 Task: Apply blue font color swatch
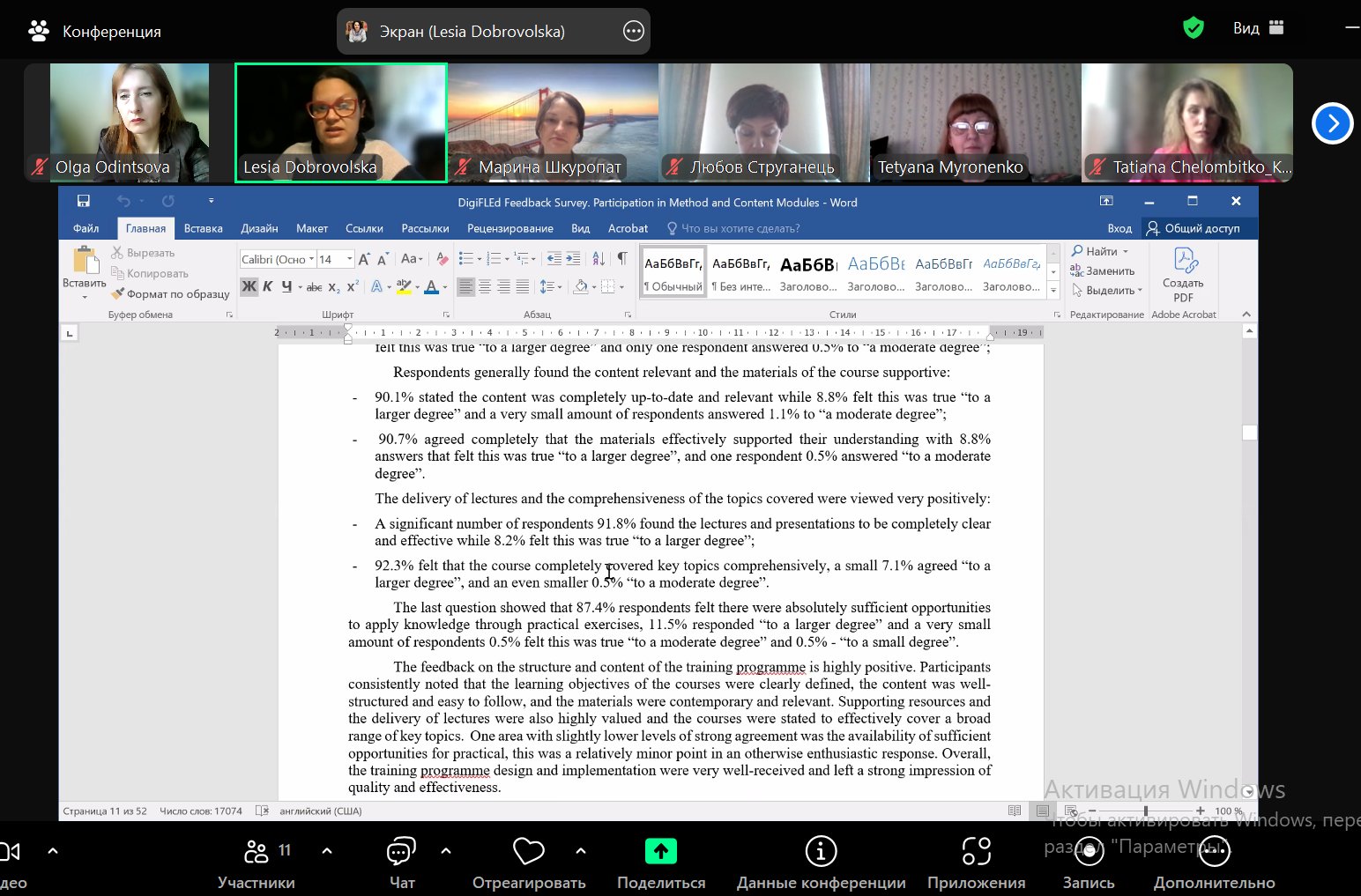pos(431,287)
